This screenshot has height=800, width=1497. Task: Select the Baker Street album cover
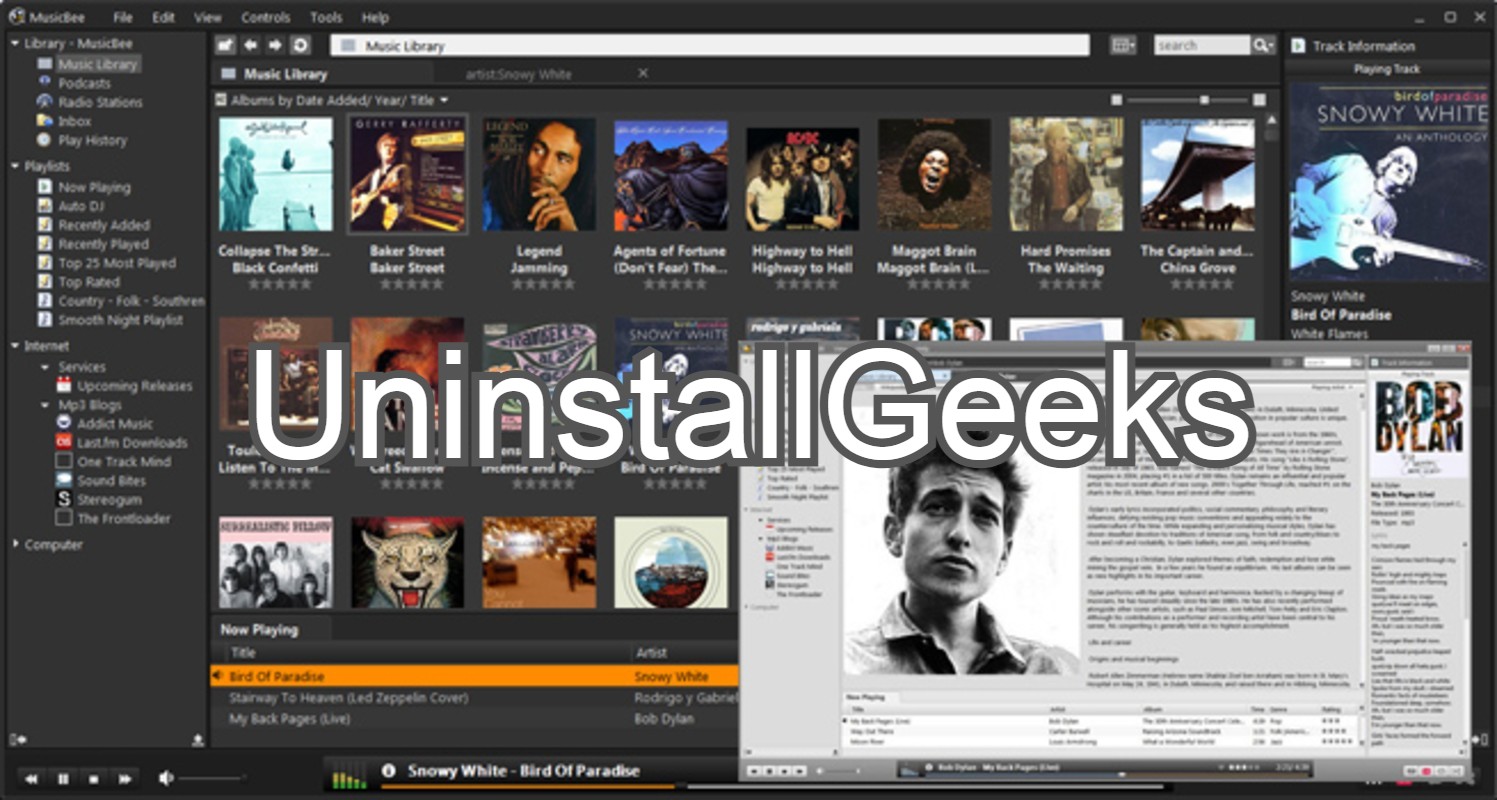pos(407,174)
